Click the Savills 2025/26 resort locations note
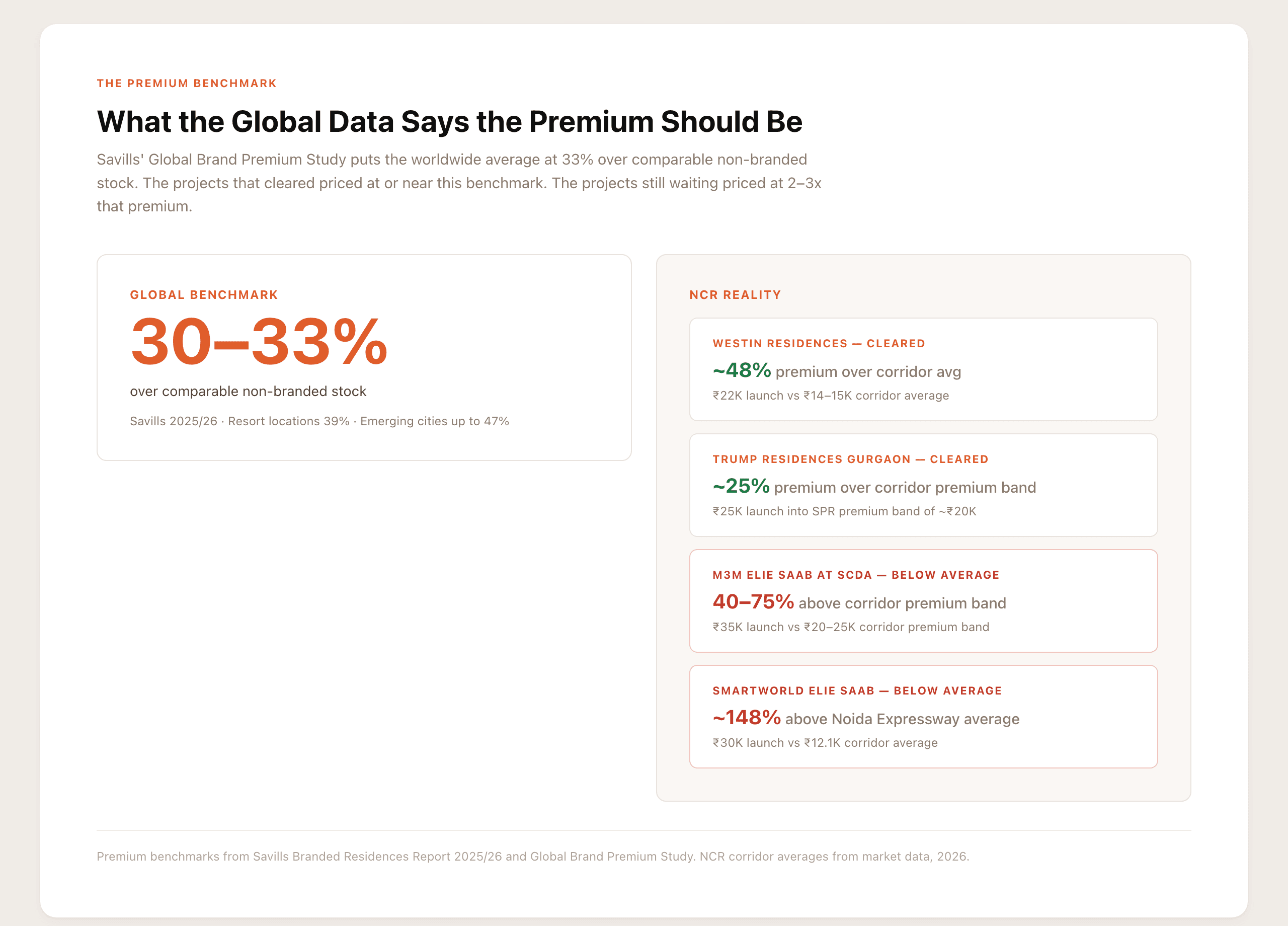Screen dimensions: 1288x926 click(319, 421)
